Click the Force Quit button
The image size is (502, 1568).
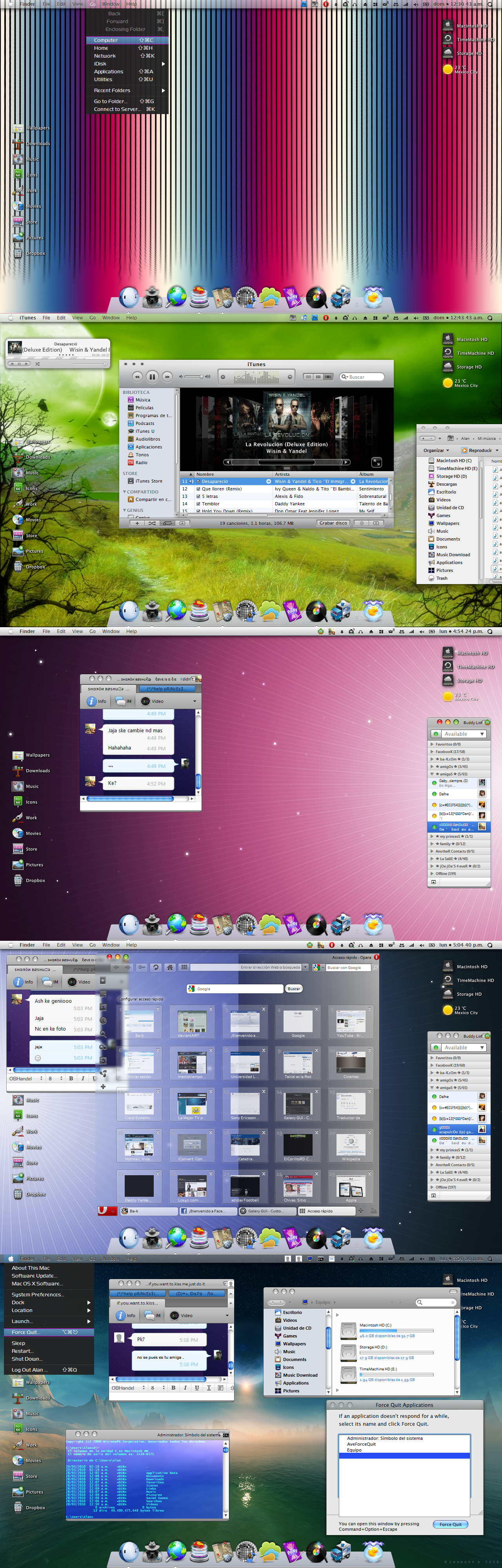click(451, 1524)
